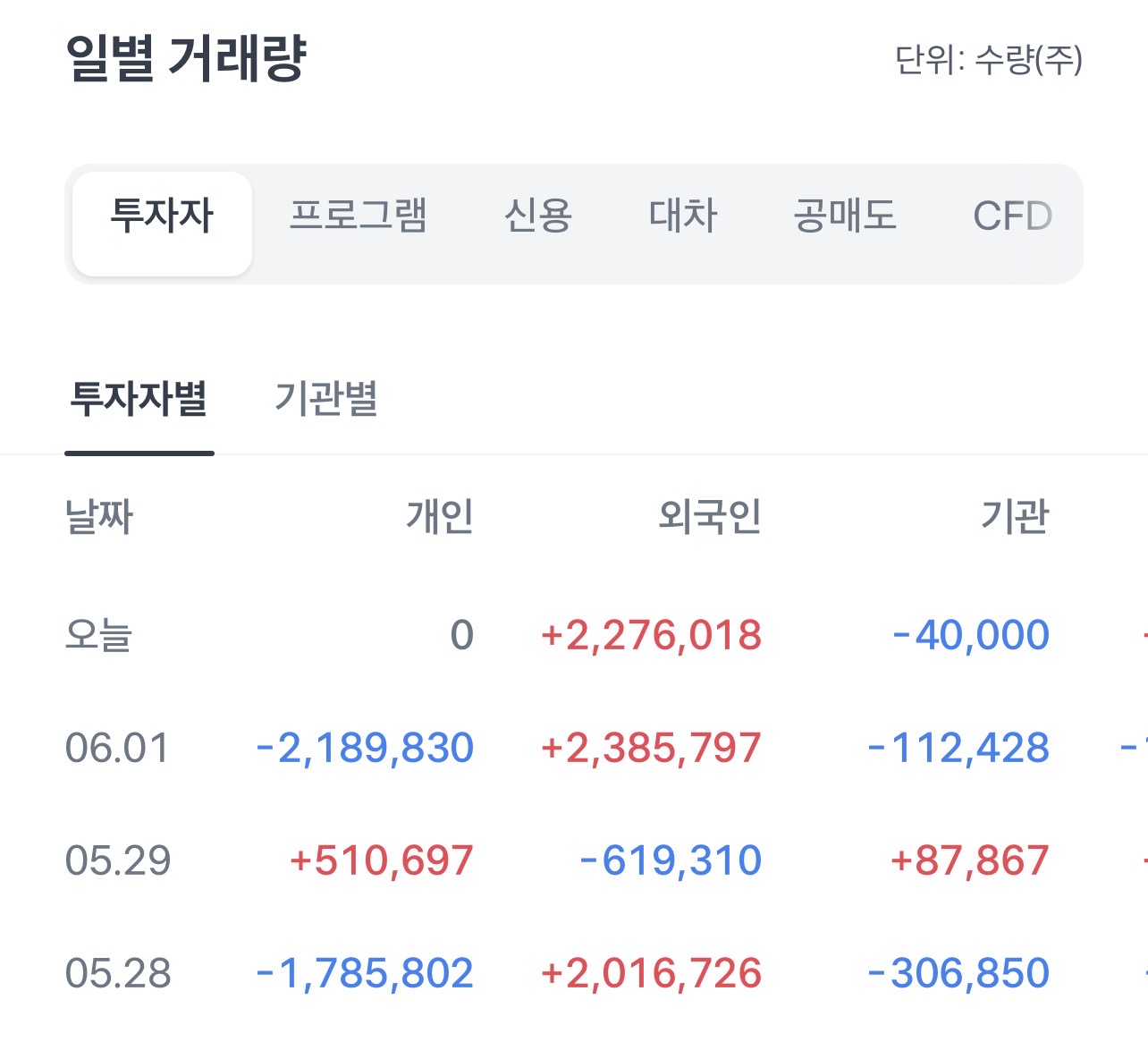This screenshot has height=1042, width=1148.
Task: Select the 오늘 date row
Action: pyautogui.click(x=574, y=635)
